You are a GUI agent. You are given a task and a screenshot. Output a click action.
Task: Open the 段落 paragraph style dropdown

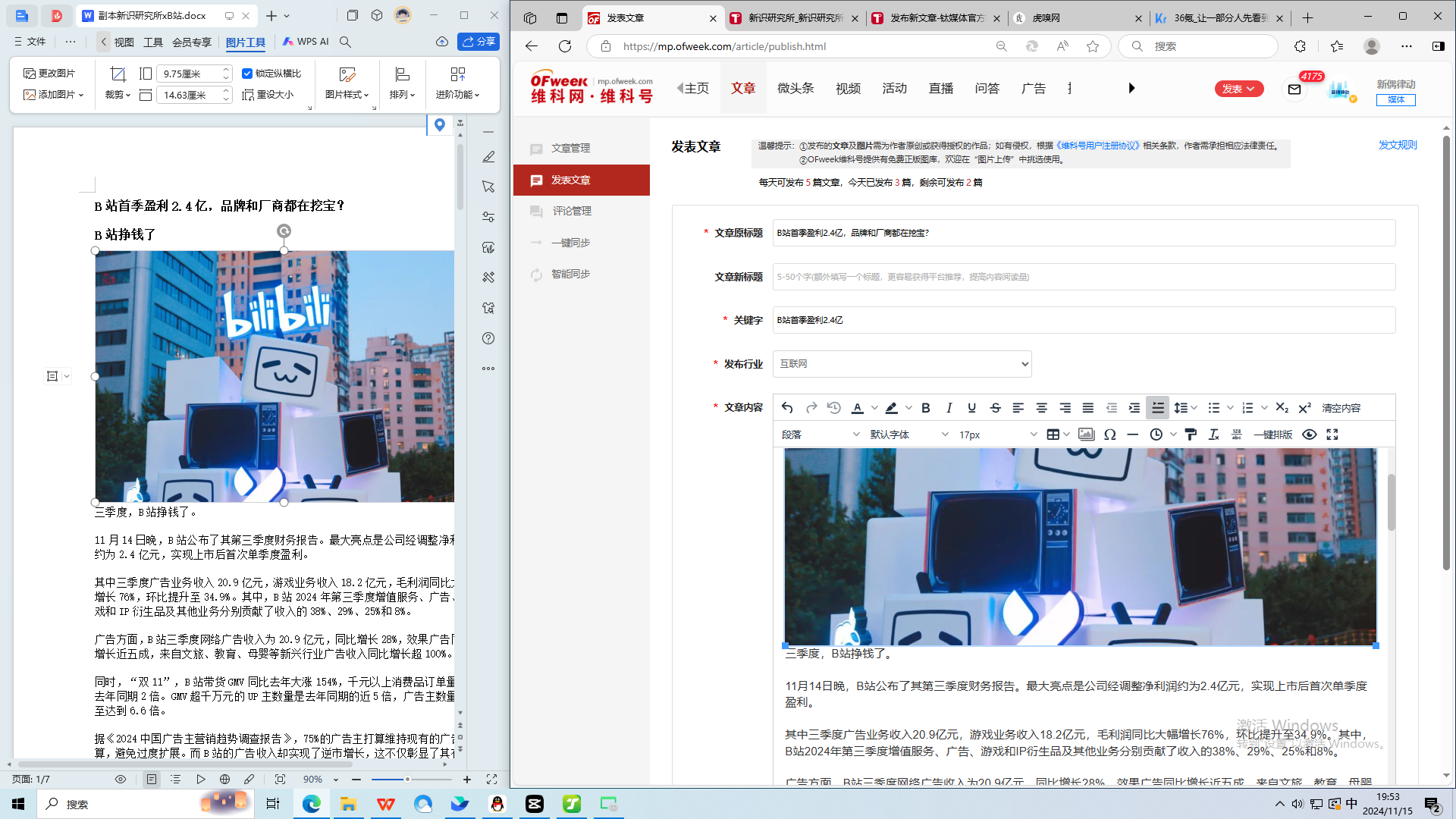pos(821,435)
